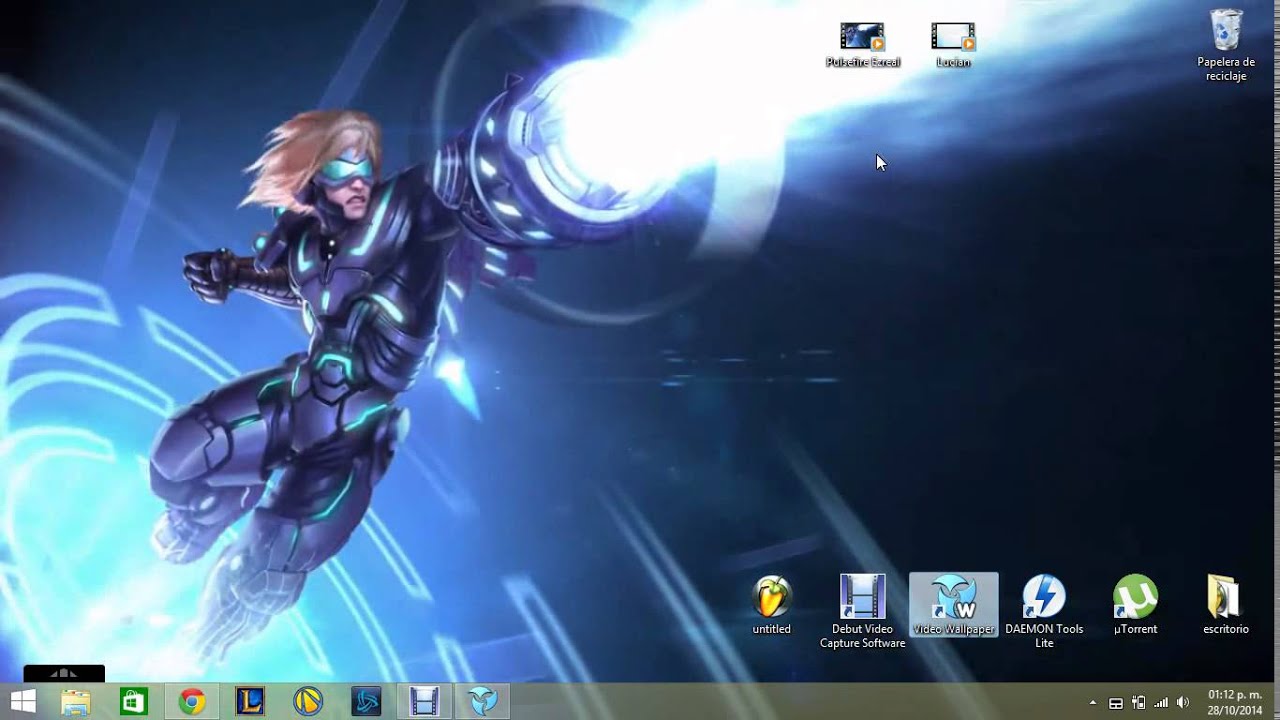Launch Debut Video Capture Software shortcut
Screen dimensions: 1280x720
(x=862, y=611)
